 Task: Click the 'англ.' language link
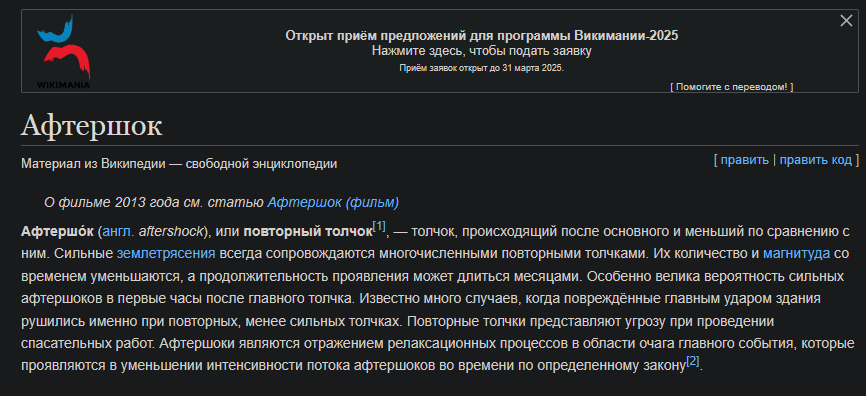119,231
